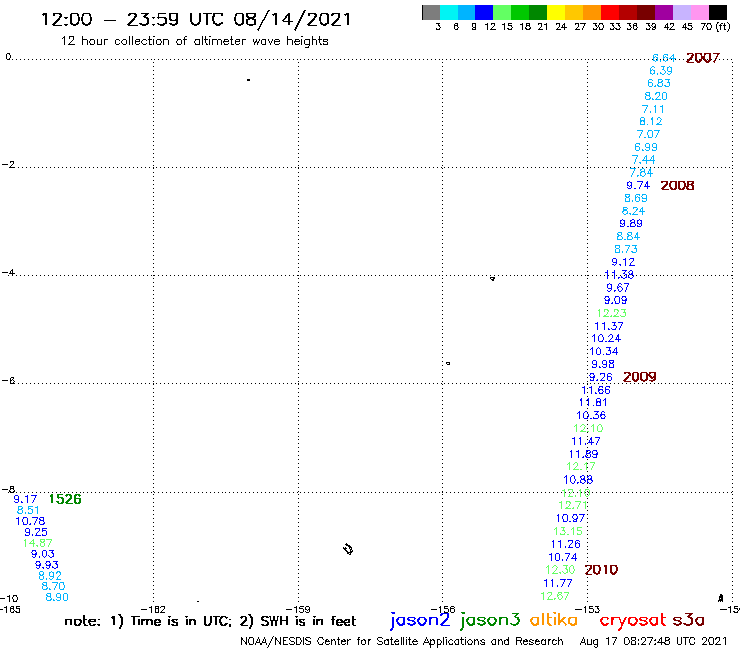
Task: Click the purple swatch in the legend
Action: click(x=664, y=12)
